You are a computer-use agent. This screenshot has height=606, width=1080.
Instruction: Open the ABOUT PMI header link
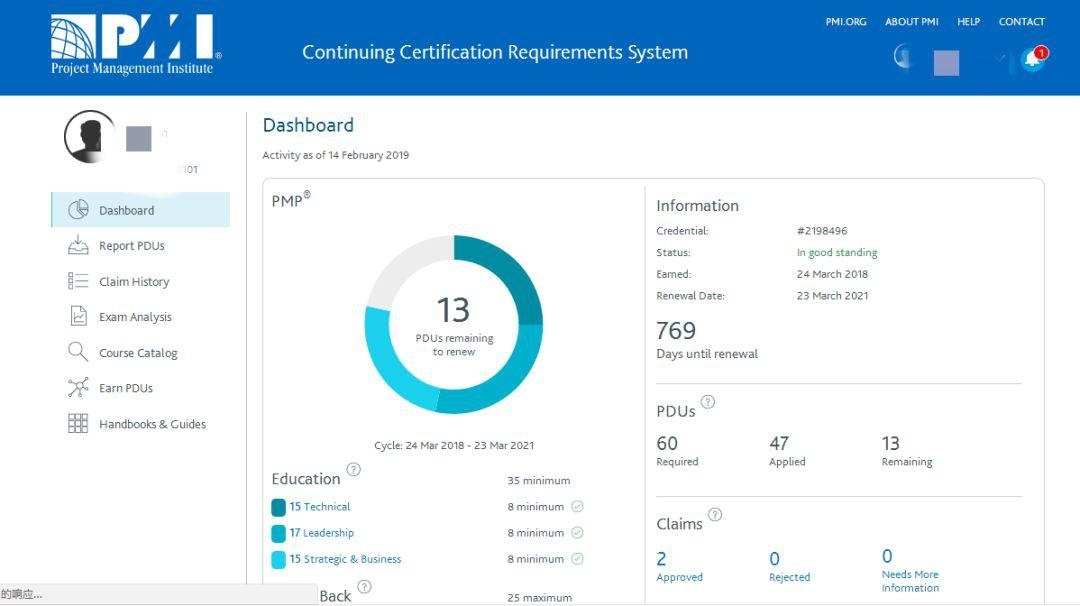911,22
